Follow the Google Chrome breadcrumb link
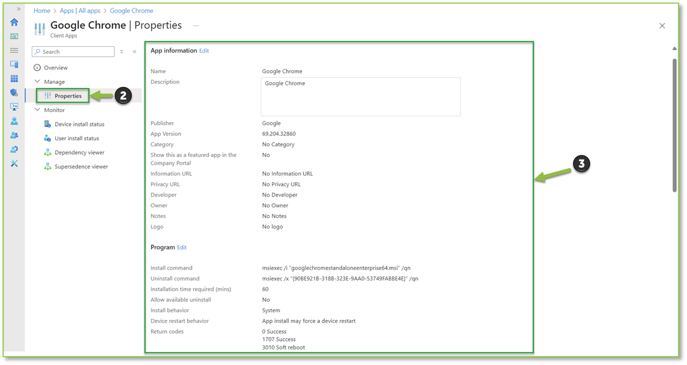Screen dimensions: 687x365 pyautogui.click(x=131, y=11)
